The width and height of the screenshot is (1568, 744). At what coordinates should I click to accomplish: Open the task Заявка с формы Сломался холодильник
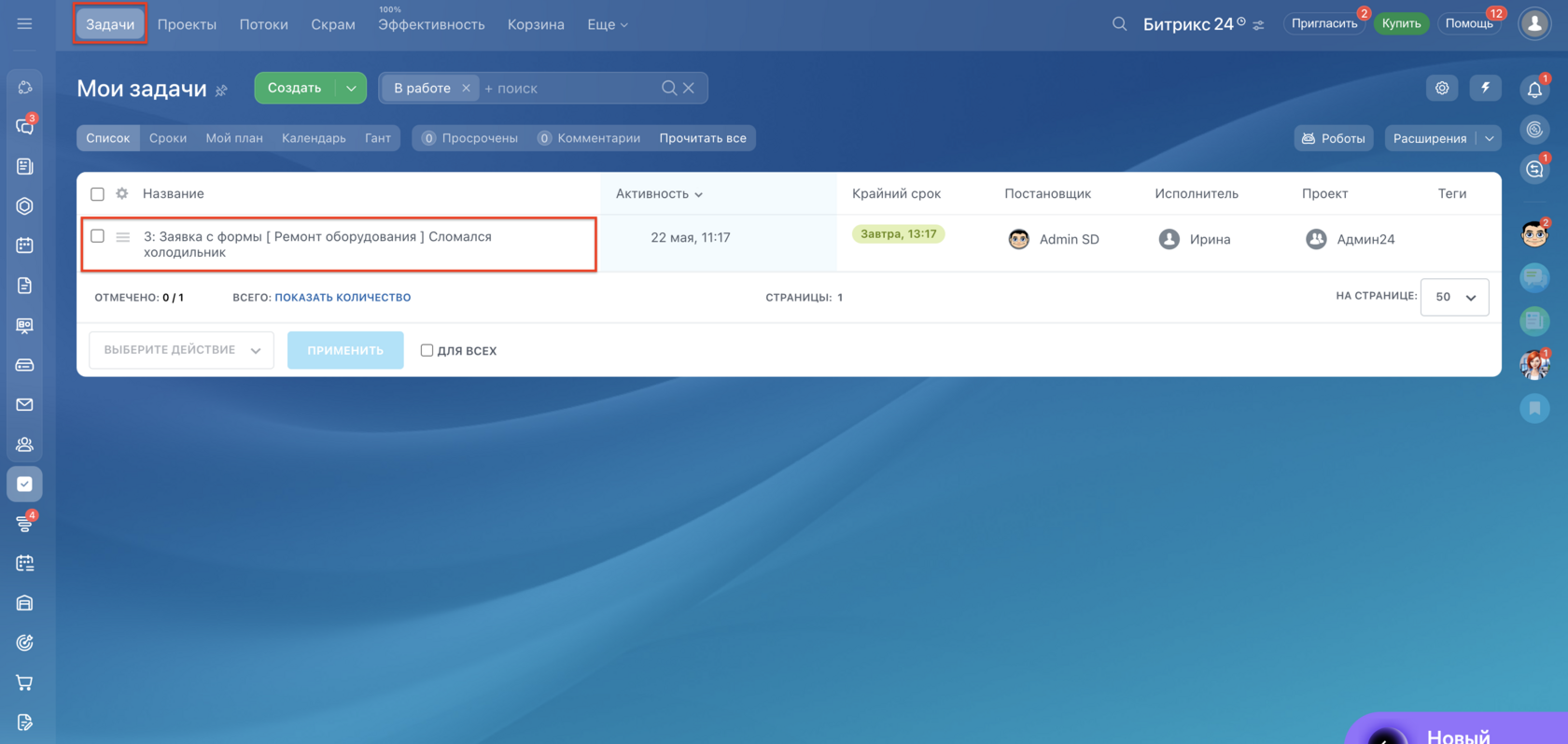pyautogui.click(x=317, y=245)
